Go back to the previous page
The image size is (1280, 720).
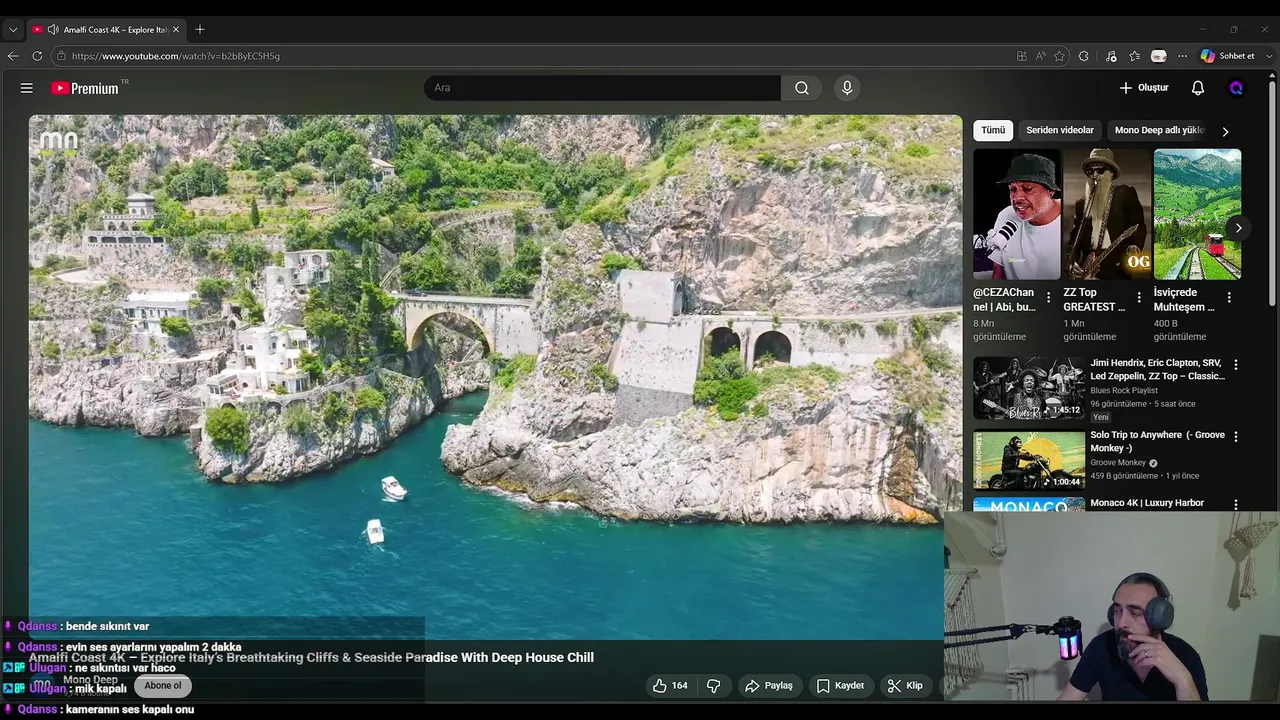coord(13,56)
